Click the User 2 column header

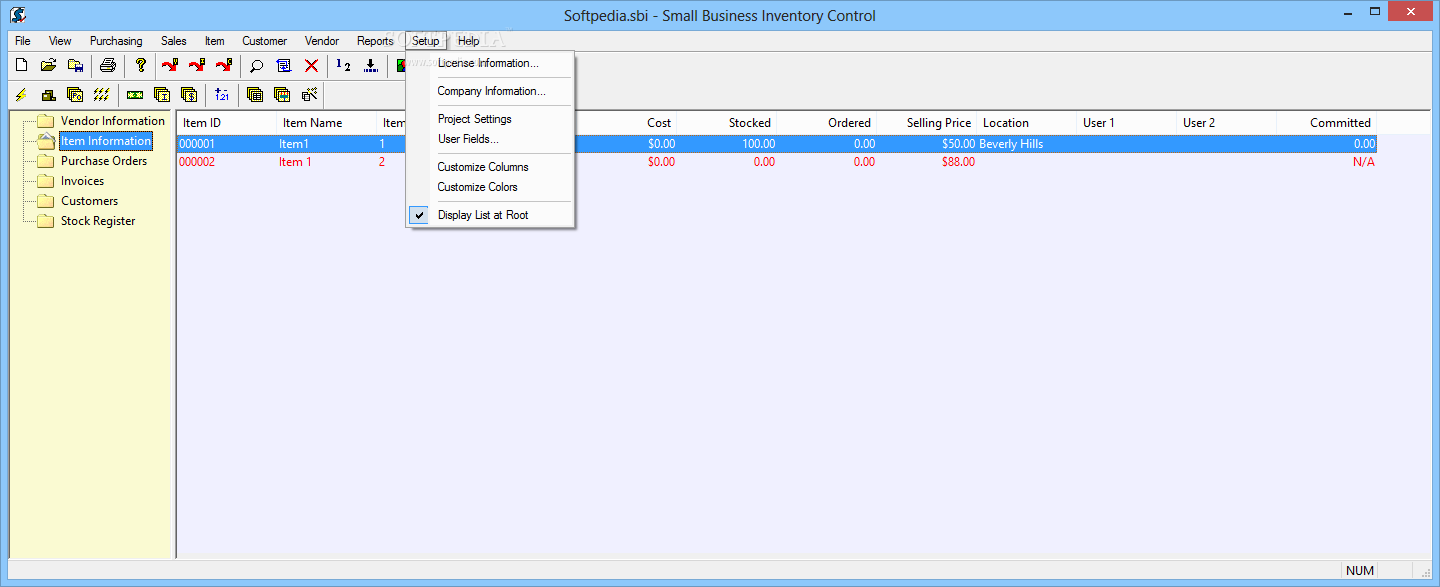pos(1227,123)
